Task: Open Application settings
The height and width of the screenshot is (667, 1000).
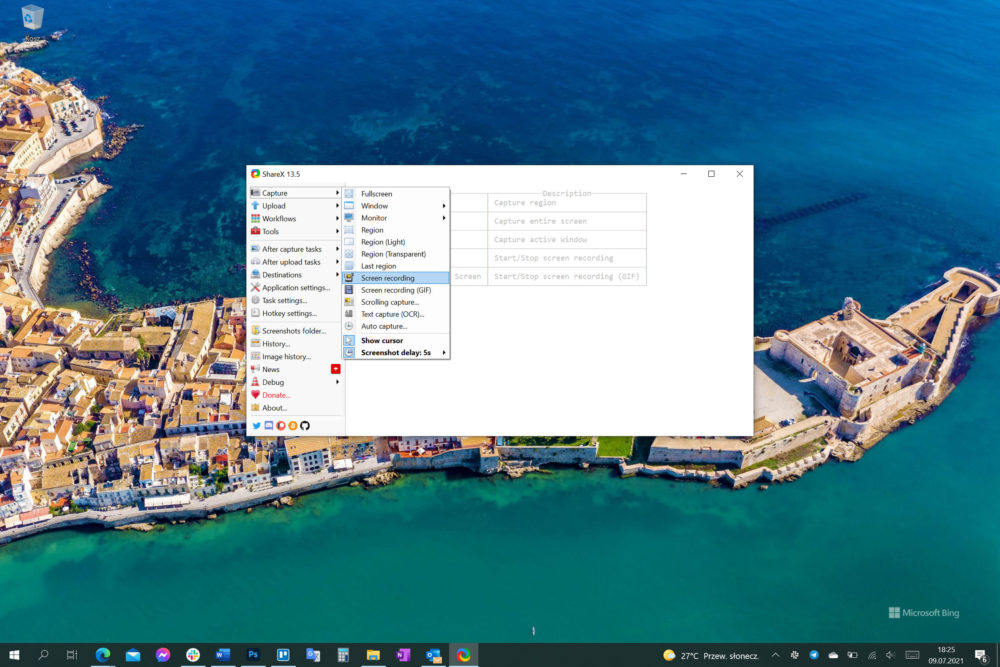Action: coord(295,288)
